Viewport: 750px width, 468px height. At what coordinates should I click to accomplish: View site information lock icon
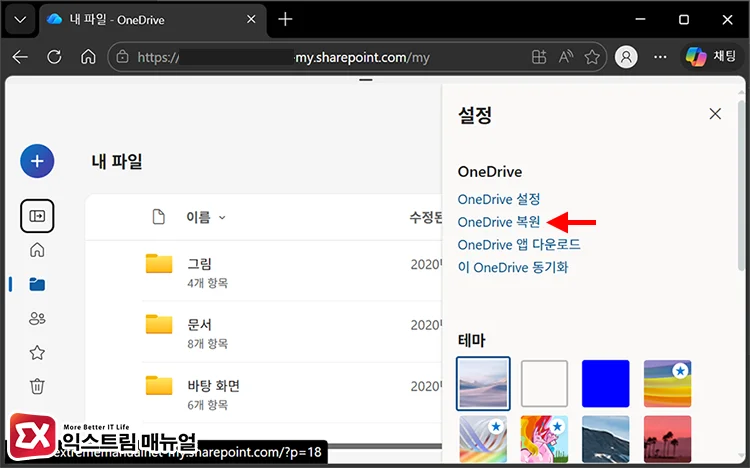tap(122, 57)
